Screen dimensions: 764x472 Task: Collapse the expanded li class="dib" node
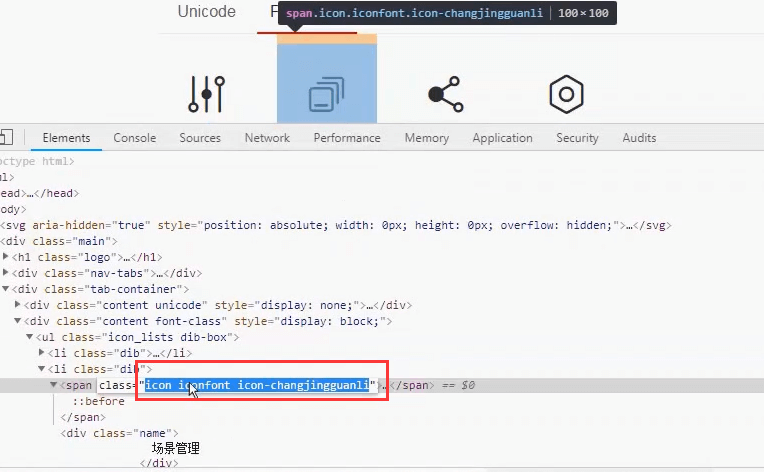(41, 369)
